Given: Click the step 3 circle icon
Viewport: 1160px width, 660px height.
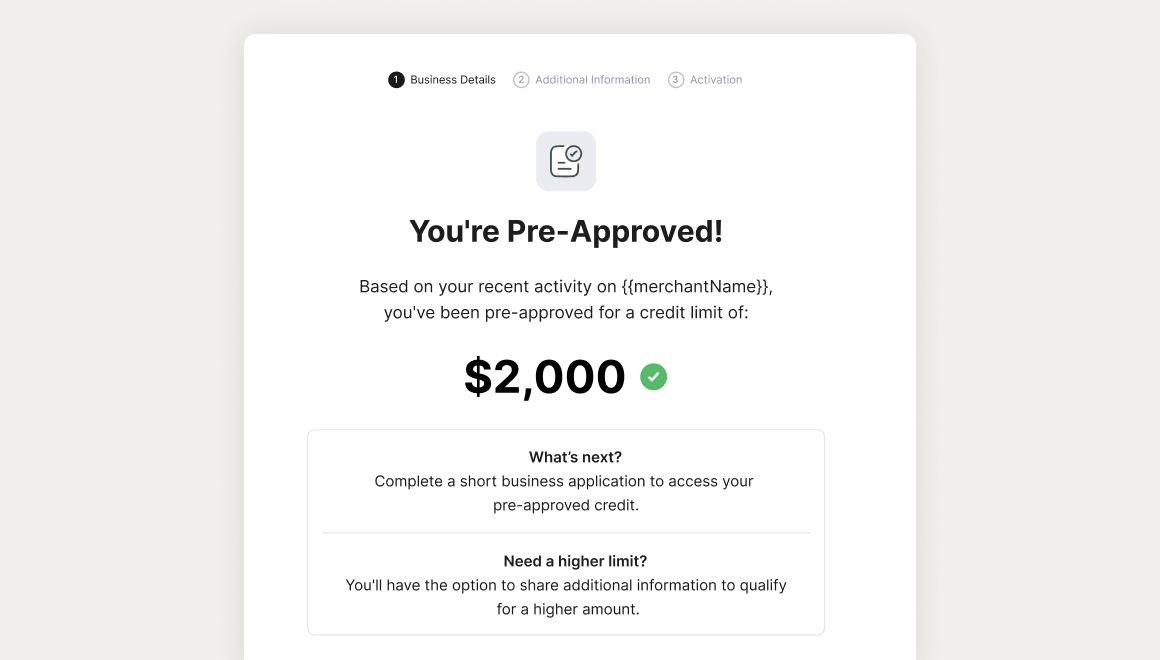Looking at the screenshot, I should 676,80.
